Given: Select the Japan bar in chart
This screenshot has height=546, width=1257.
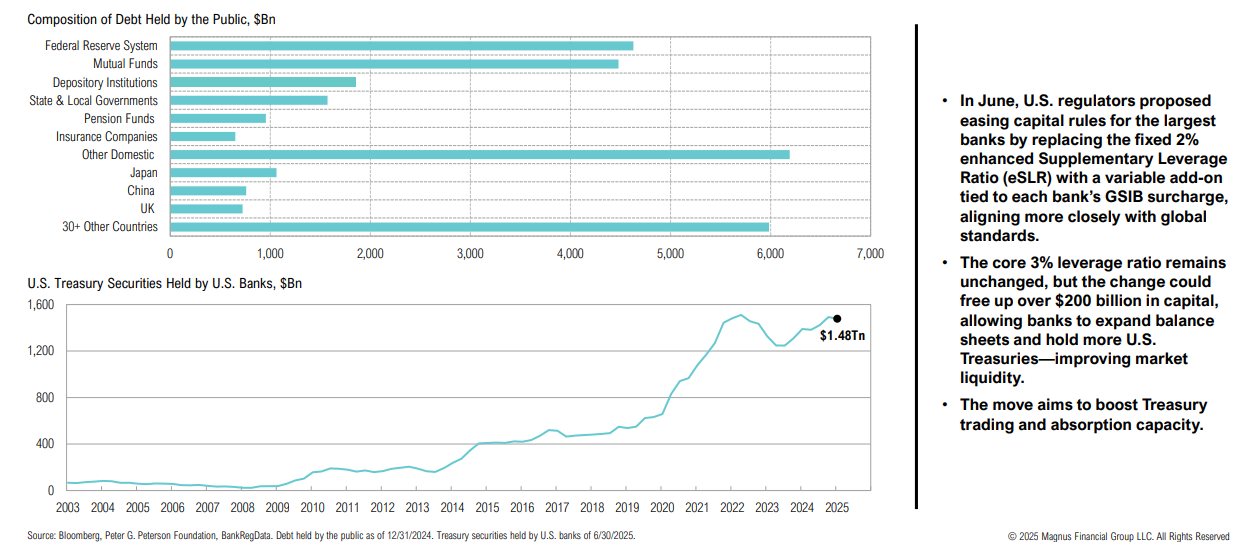Looking at the screenshot, I should coord(222,173).
